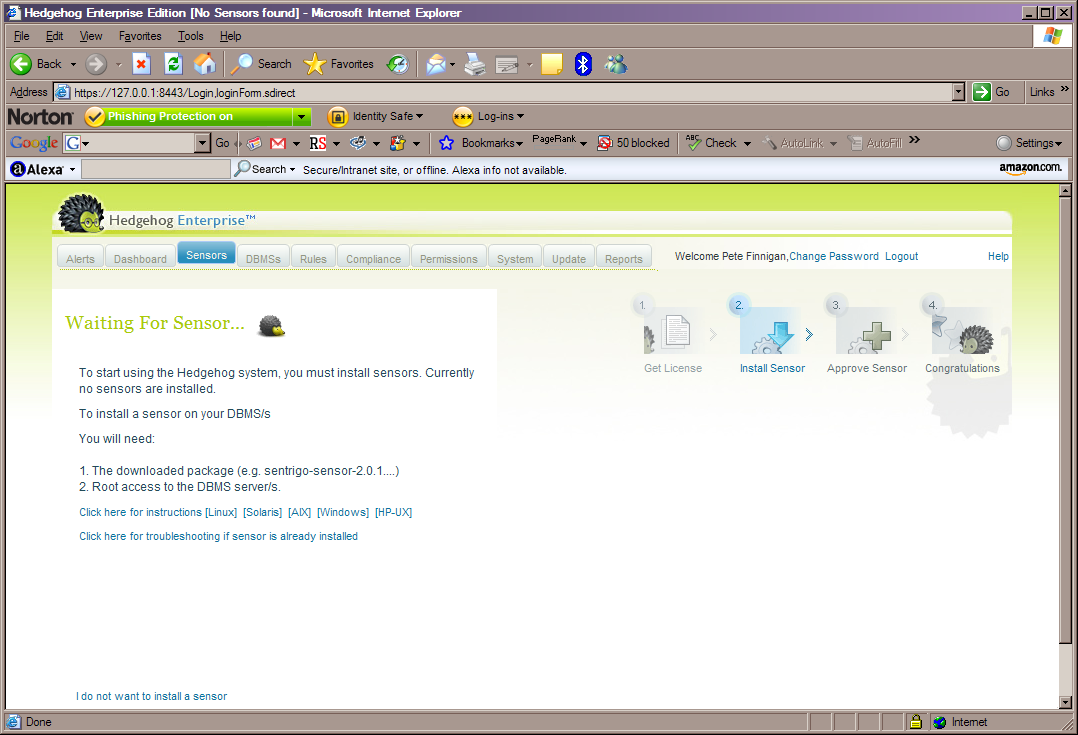The height and width of the screenshot is (735, 1078).
Task: Click the red X Stop icon
Action: 141,64
